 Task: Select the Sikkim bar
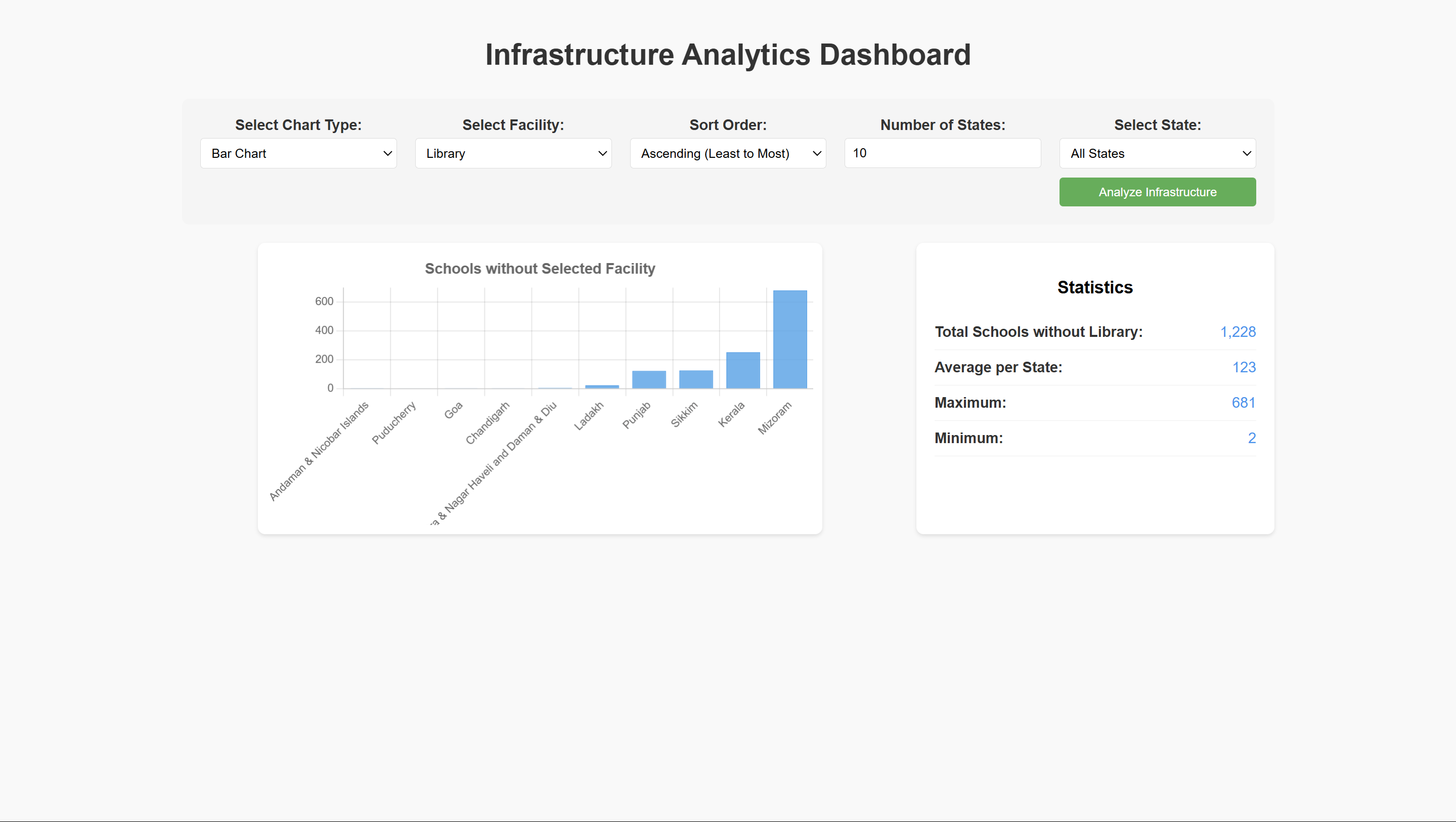(x=696, y=379)
